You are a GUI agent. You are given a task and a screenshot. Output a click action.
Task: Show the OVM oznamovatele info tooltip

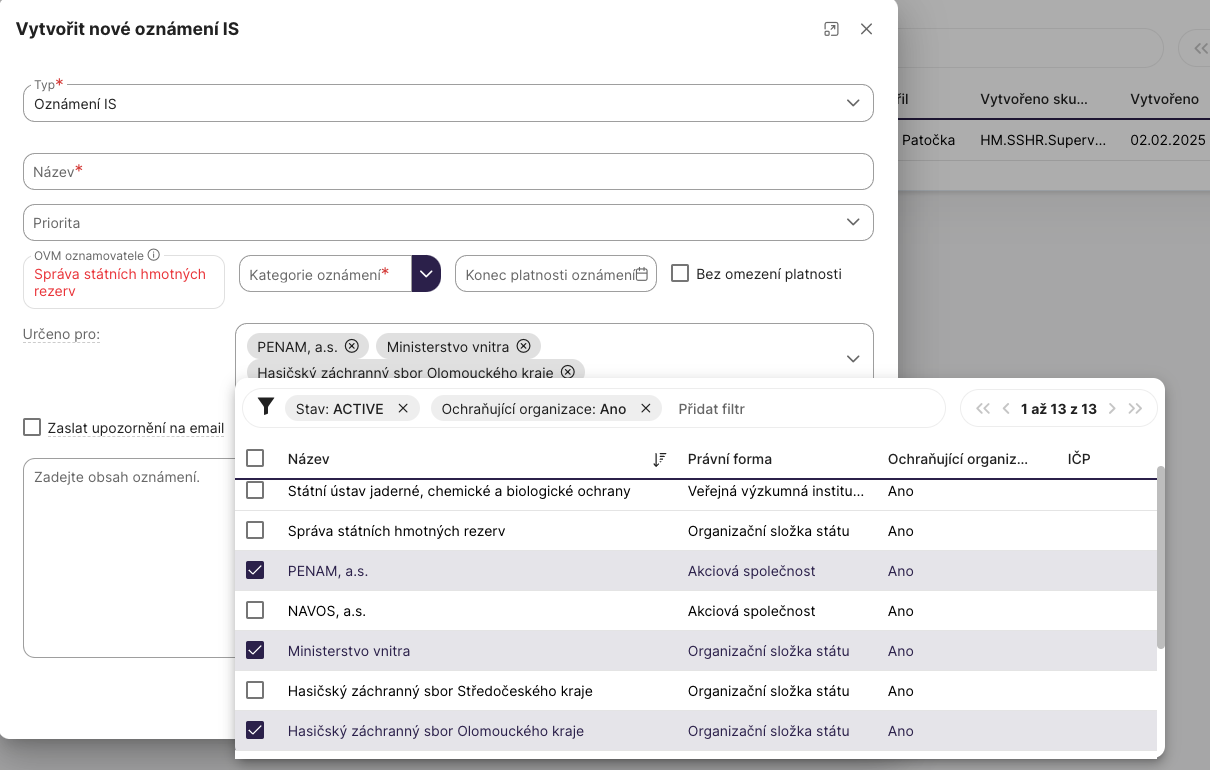[154, 255]
